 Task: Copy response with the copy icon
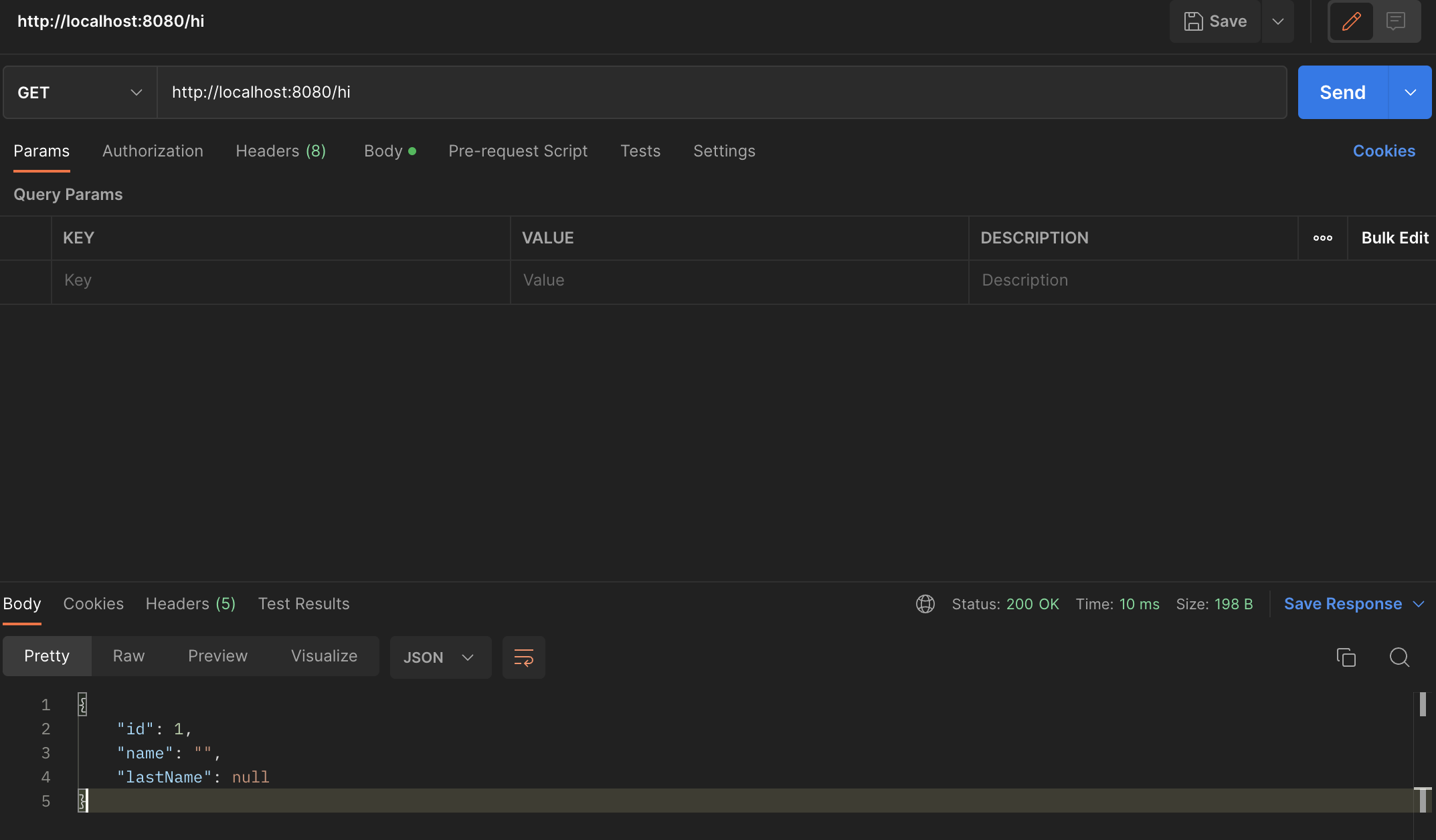coord(1346,657)
